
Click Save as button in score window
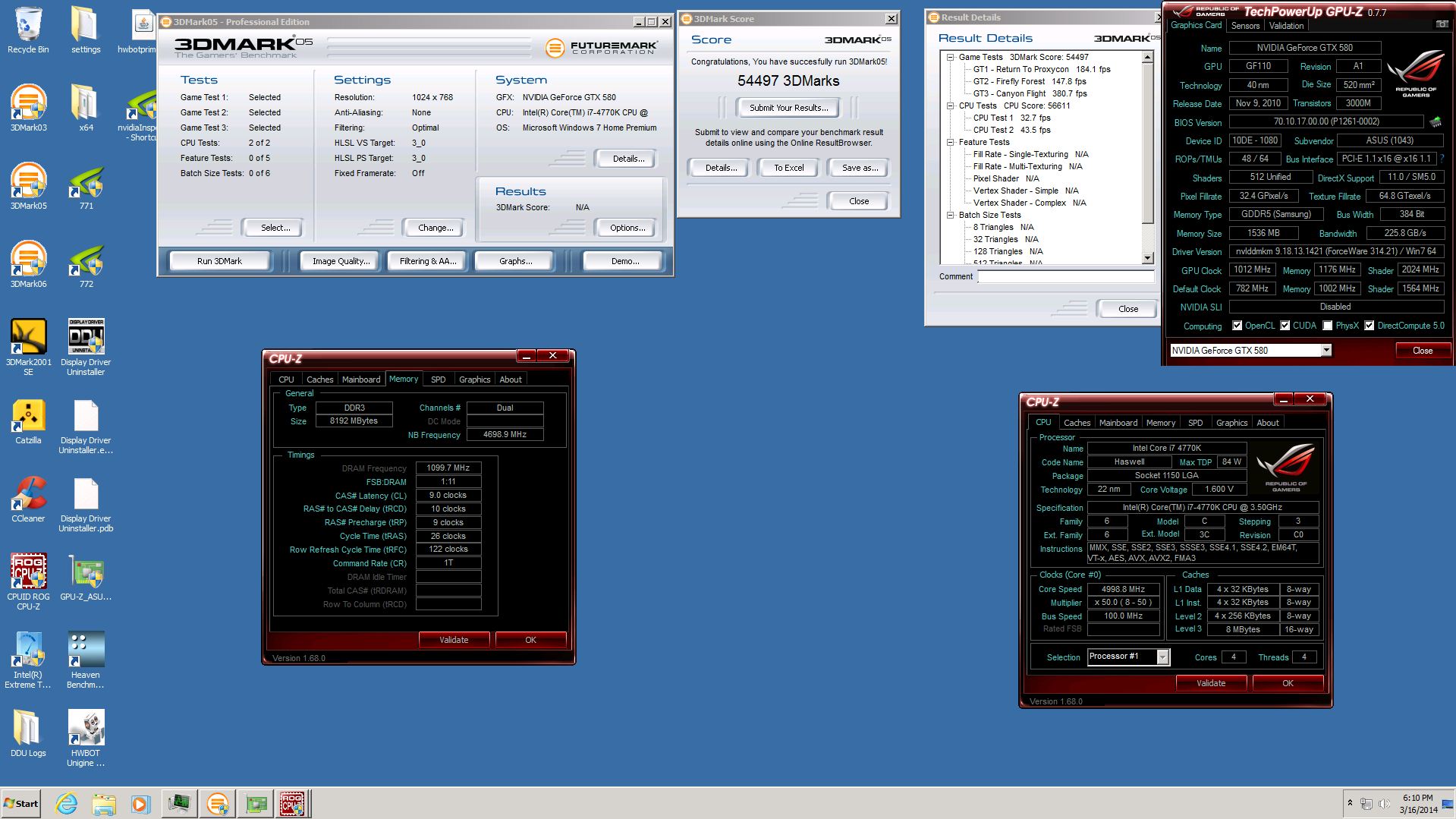pos(860,168)
